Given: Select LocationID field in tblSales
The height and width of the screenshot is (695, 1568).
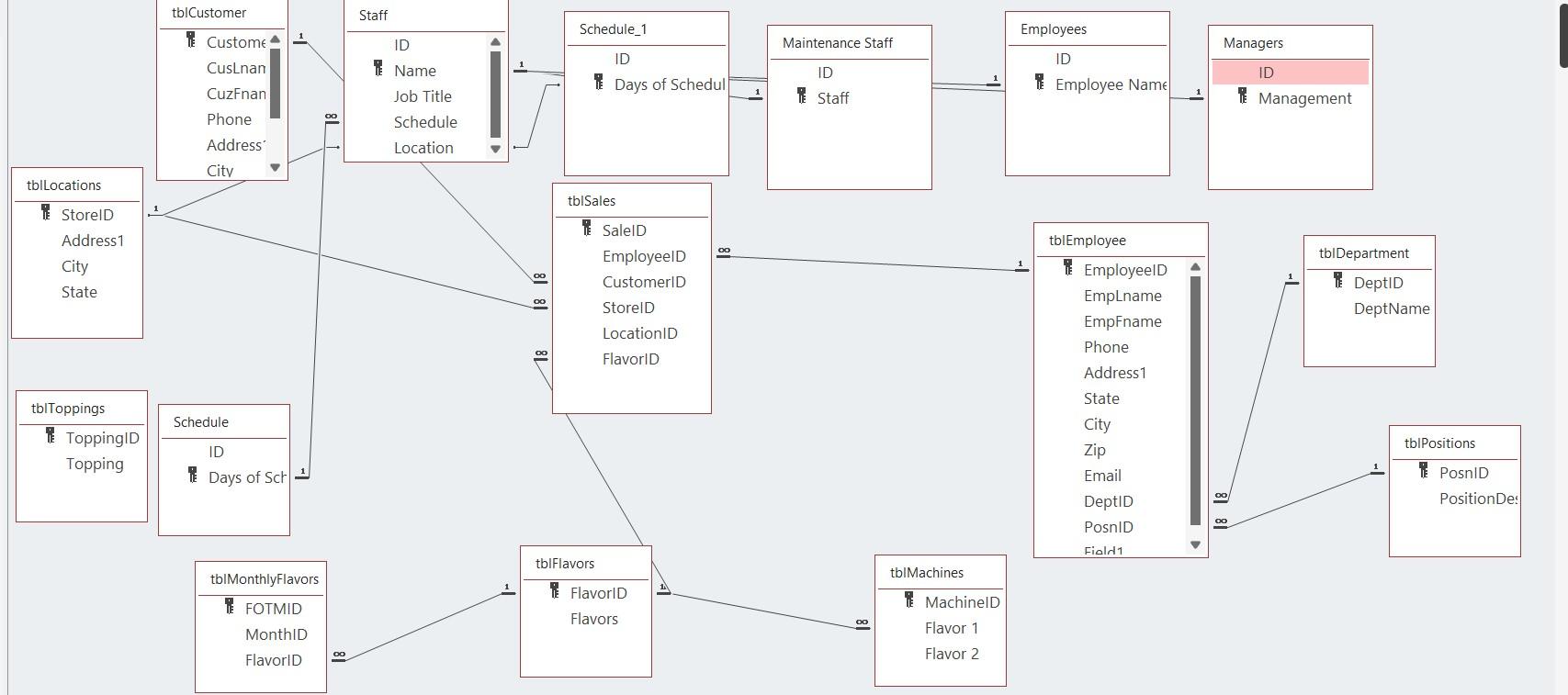Looking at the screenshot, I should 640,333.
